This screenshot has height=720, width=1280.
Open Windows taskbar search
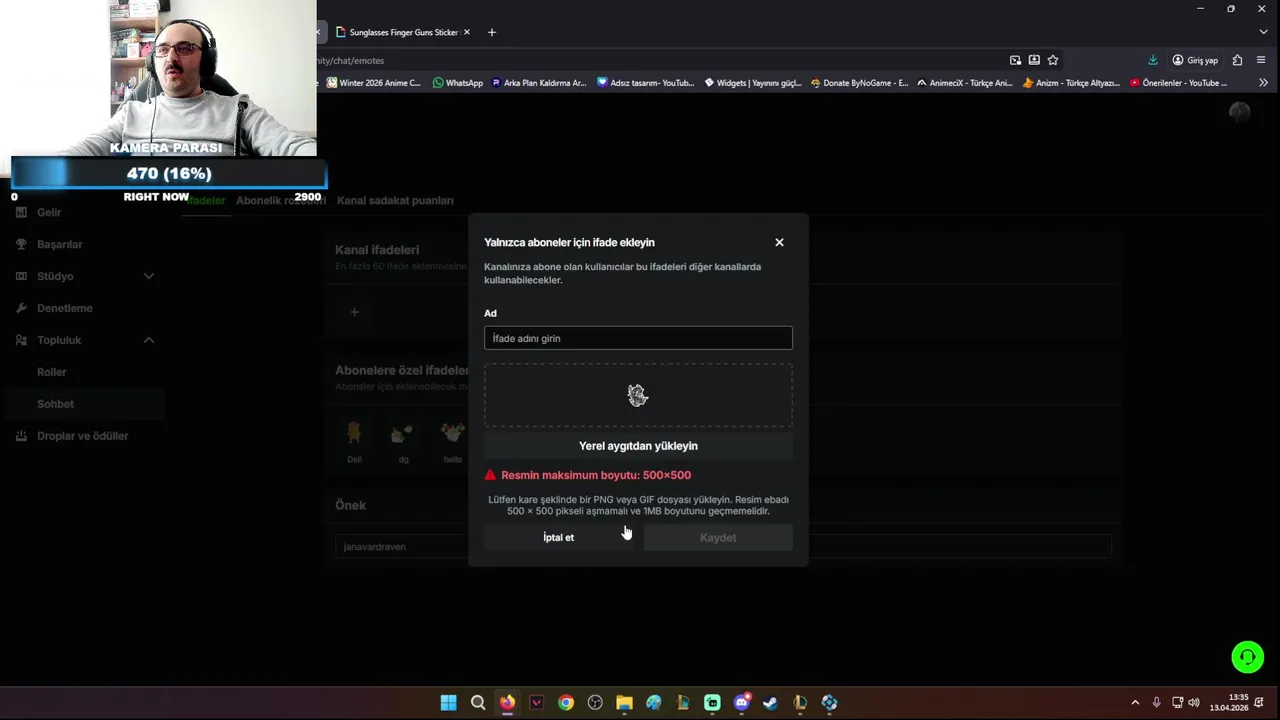478,703
